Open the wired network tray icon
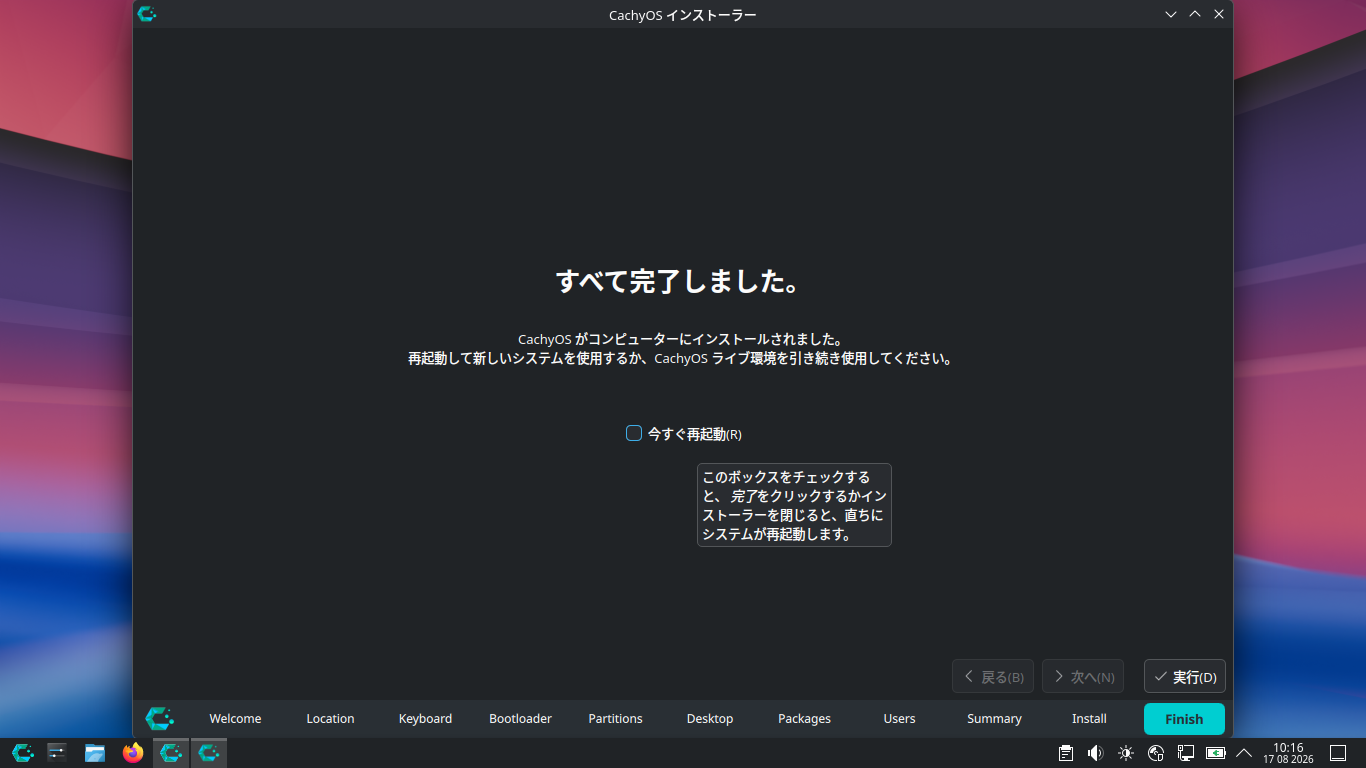Screen dimensions: 1366x768 pos(1186,753)
